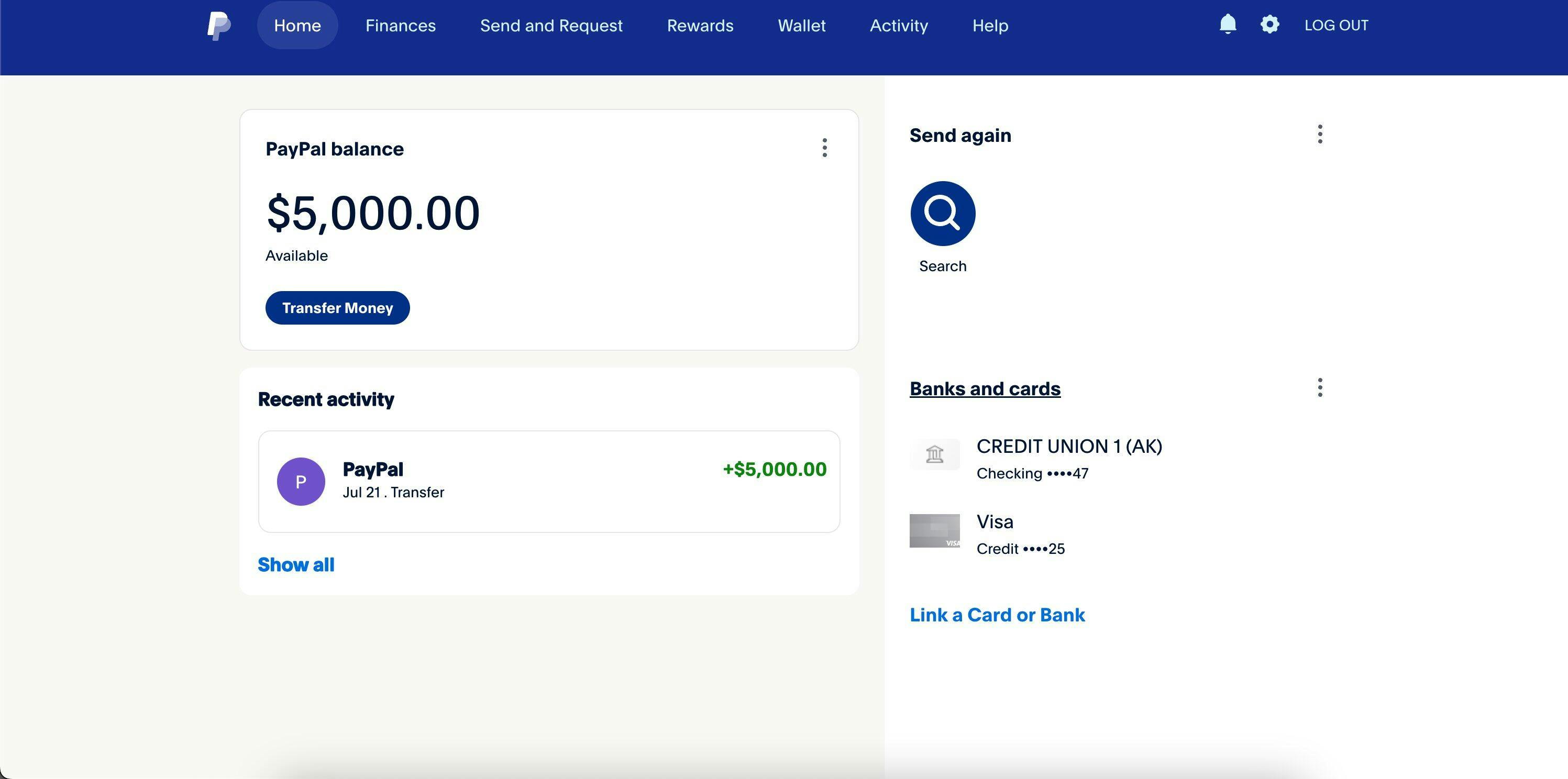Open Banks and cards three-dot menu
This screenshot has width=1568, height=779.
coord(1320,388)
